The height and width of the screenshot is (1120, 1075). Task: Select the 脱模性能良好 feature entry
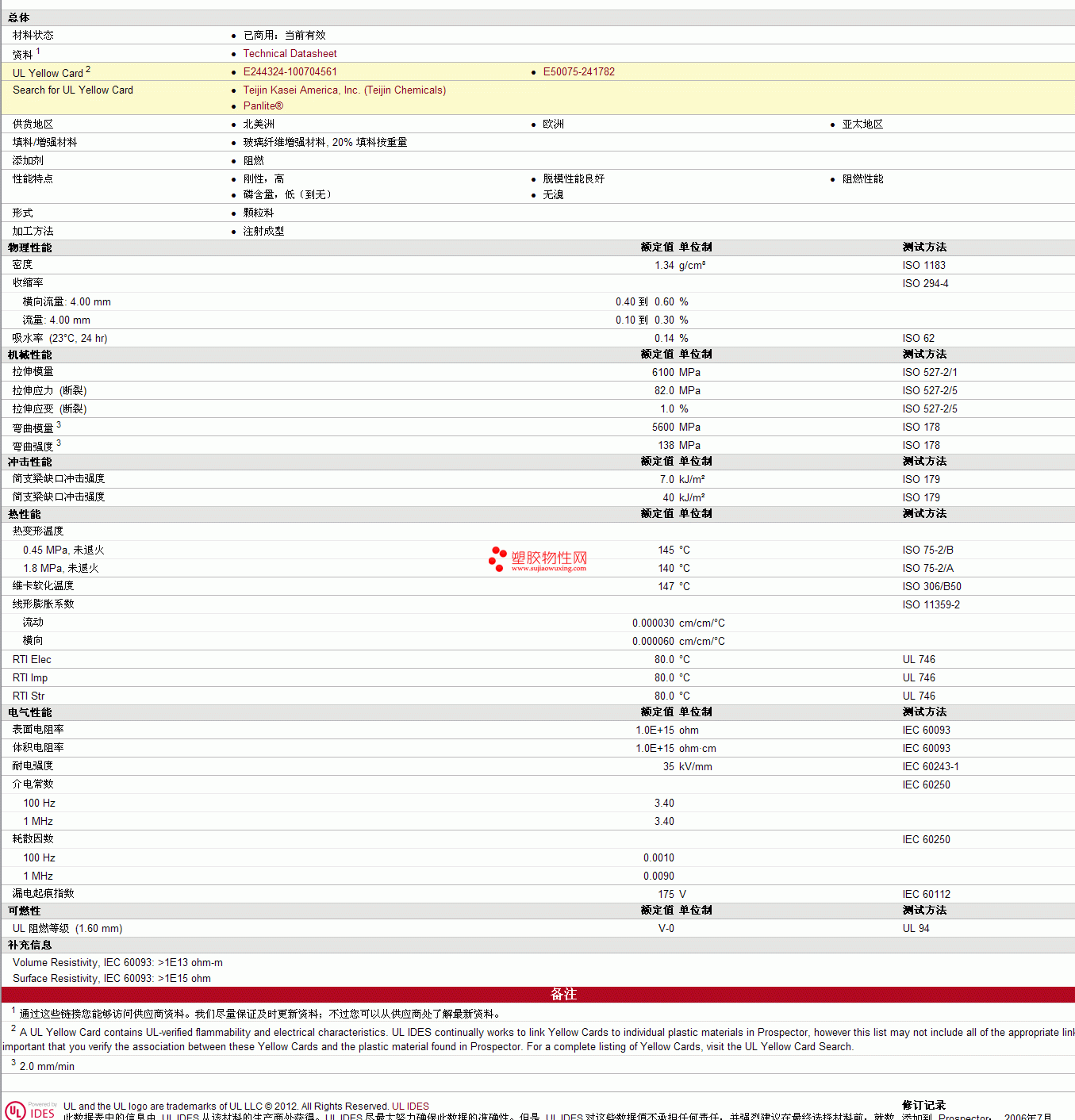click(x=574, y=178)
